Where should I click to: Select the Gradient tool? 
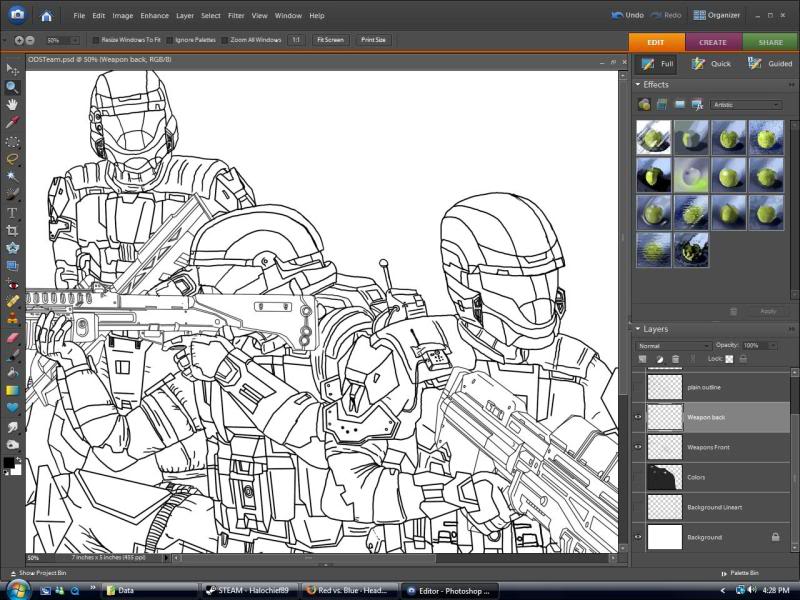(x=12, y=391)
